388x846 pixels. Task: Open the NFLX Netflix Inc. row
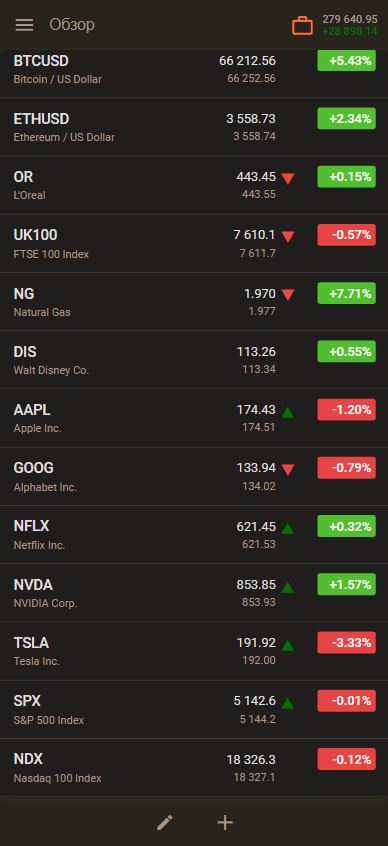194,535
